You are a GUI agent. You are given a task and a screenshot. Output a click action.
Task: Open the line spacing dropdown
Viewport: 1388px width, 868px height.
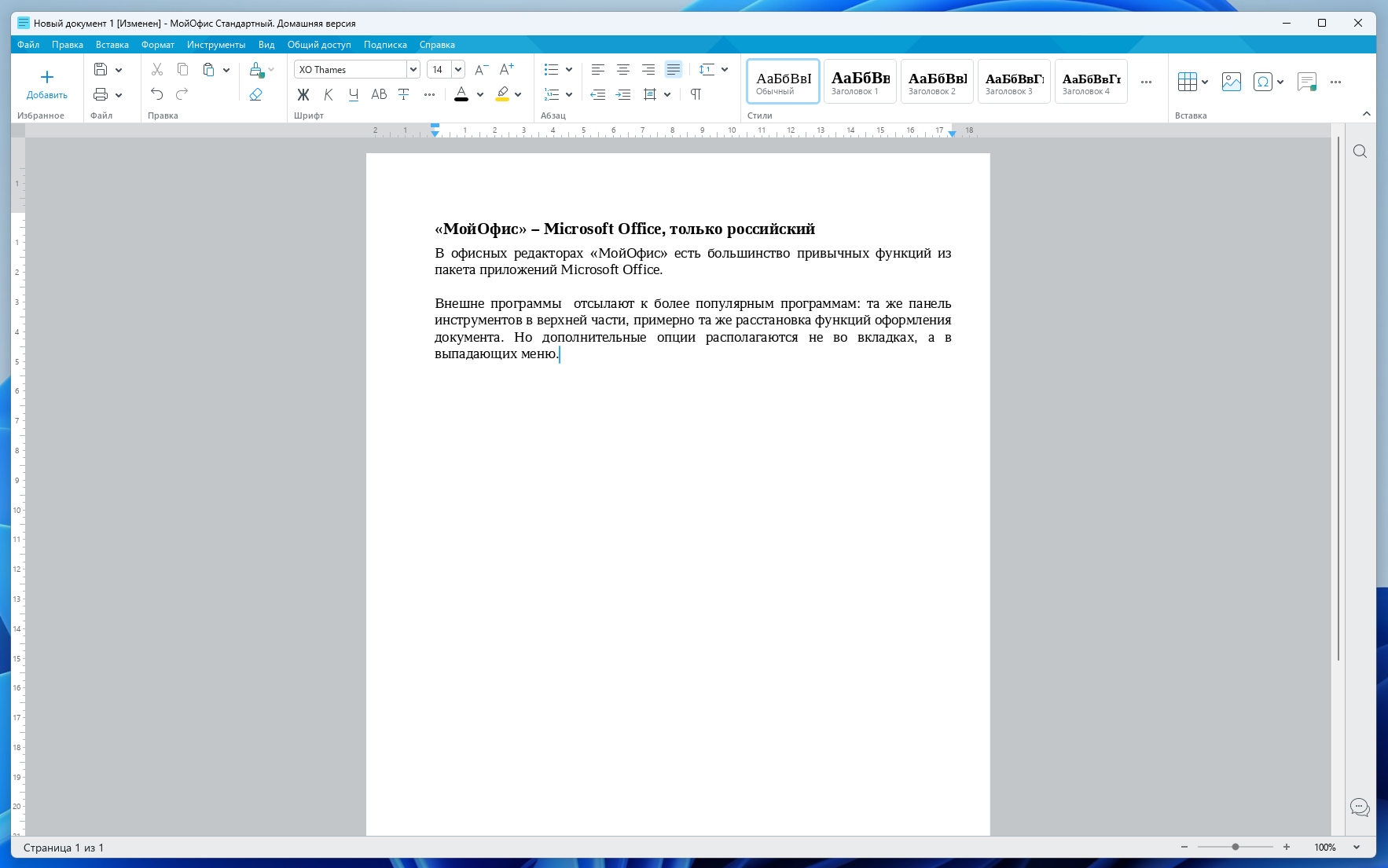click(725, 70)
